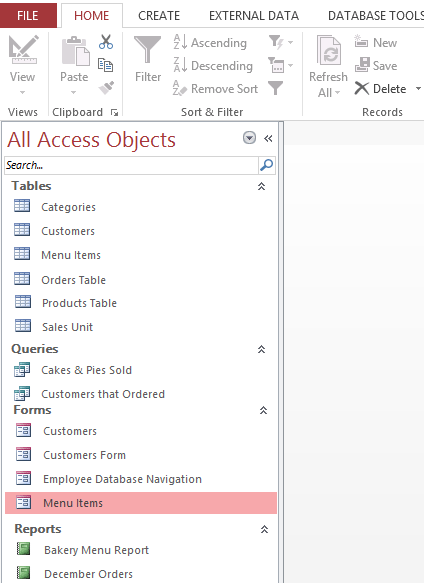
Task: Collapse the Forms group
Action: (263, 410)
